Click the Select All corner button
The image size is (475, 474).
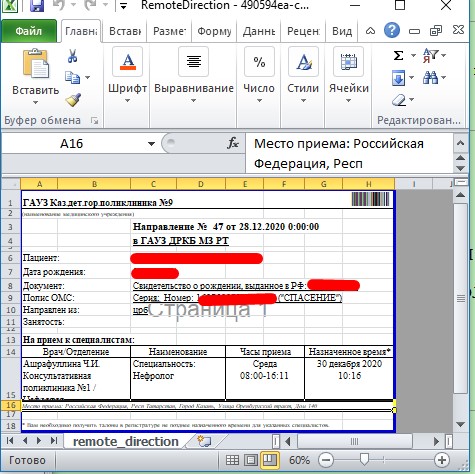[11, 184]
